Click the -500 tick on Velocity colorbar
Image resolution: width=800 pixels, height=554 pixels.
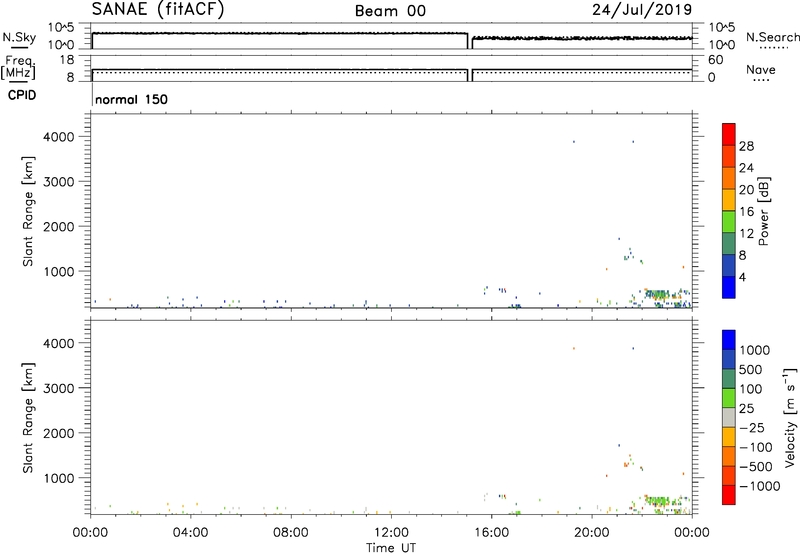click(756, 466)
